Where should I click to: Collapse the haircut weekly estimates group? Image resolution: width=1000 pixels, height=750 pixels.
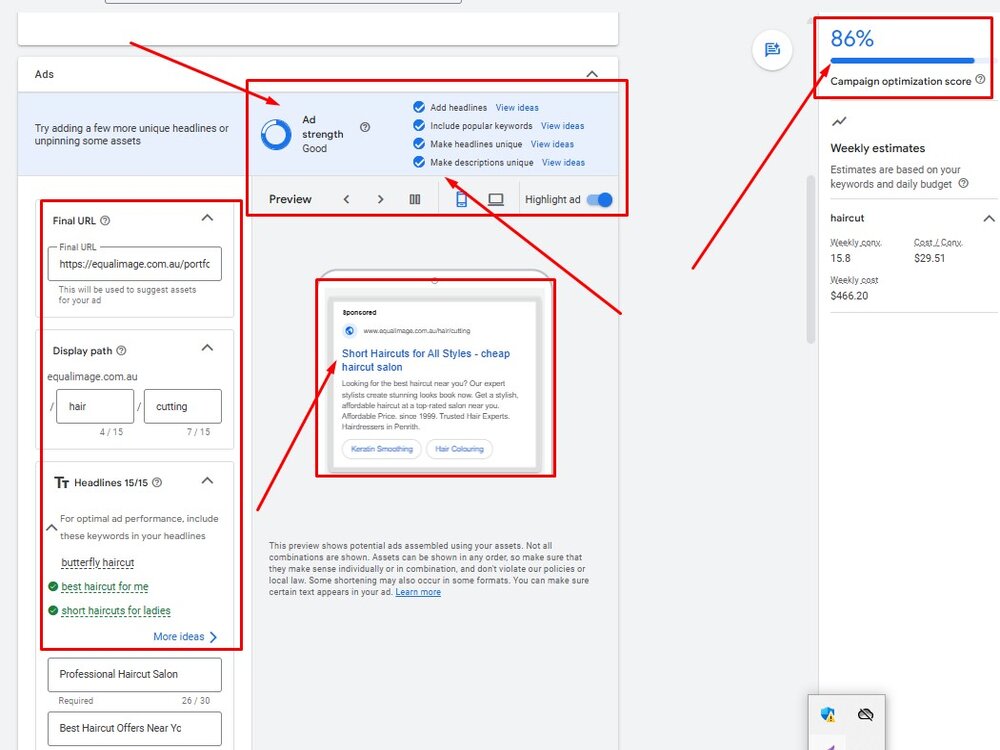click(989, 219)
